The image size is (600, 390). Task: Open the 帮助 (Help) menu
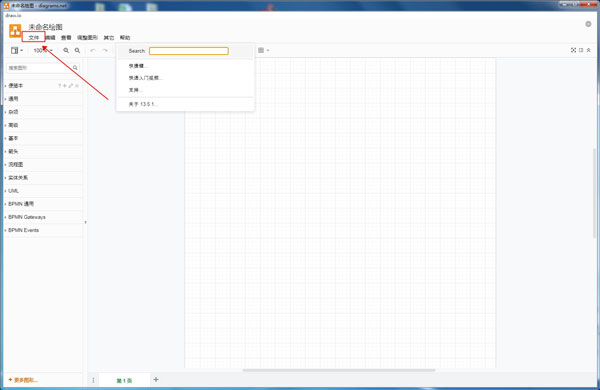(125, 38)
